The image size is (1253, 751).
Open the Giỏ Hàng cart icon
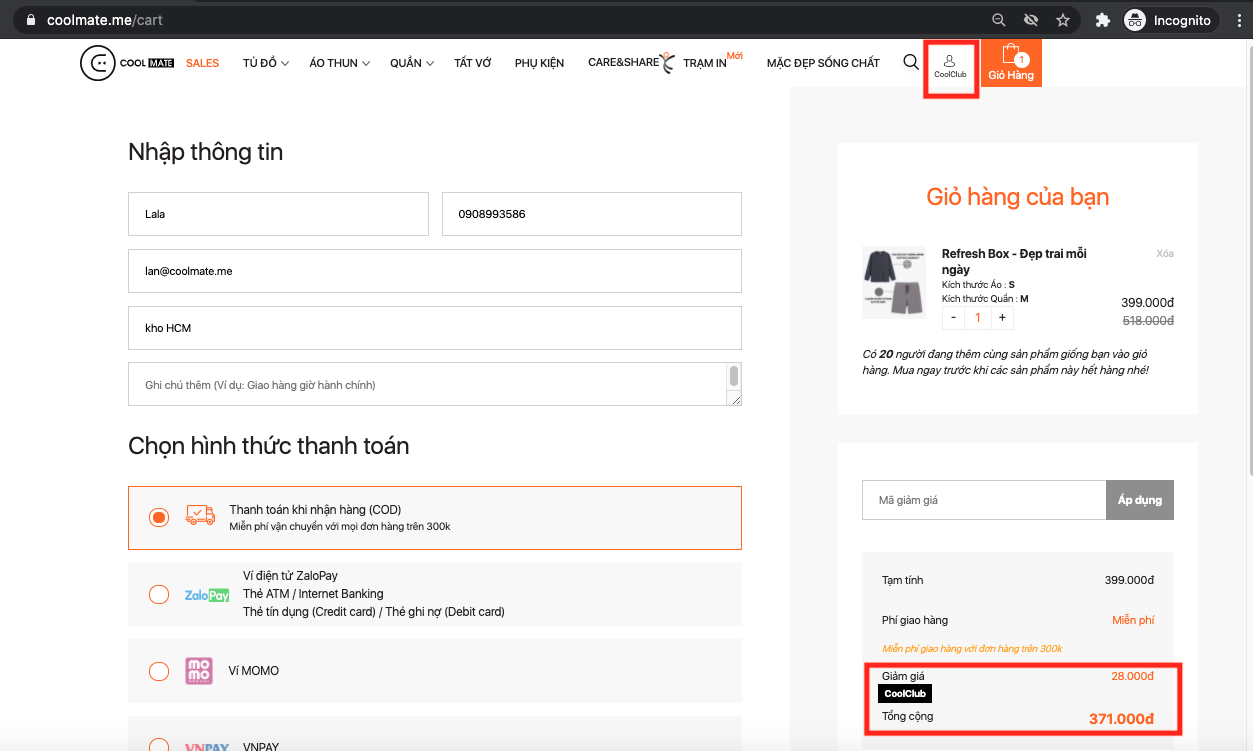(1011, 63)
